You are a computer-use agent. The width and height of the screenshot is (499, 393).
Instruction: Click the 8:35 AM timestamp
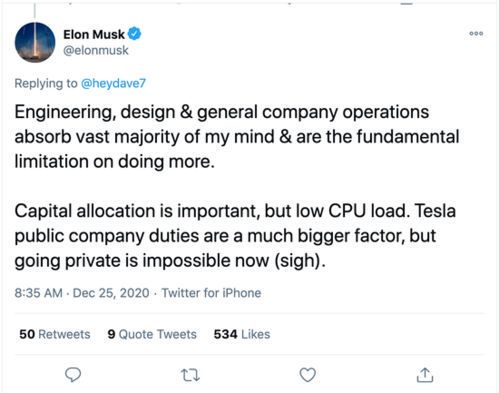38,293
